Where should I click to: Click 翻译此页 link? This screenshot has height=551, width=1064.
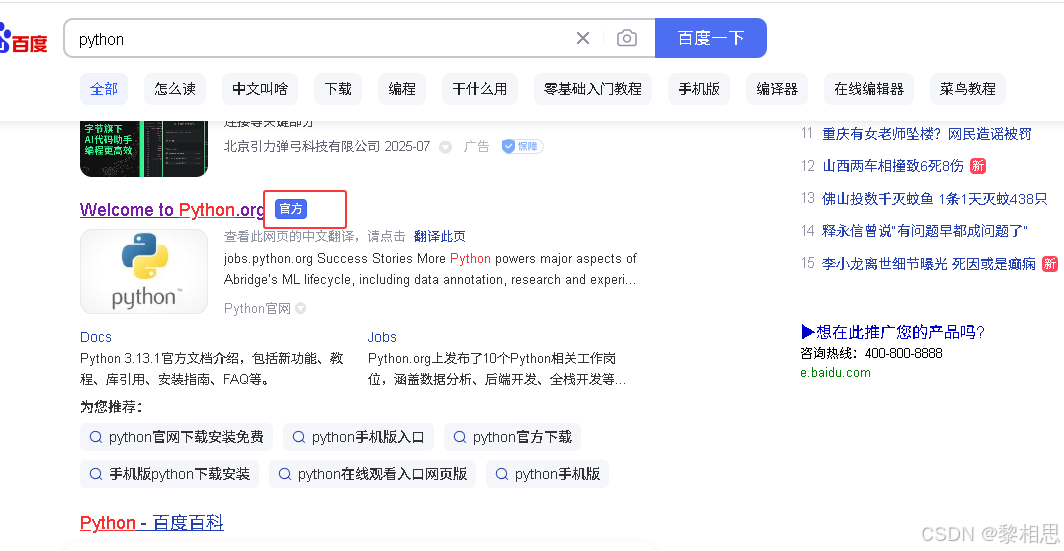(x=440, y=236)
